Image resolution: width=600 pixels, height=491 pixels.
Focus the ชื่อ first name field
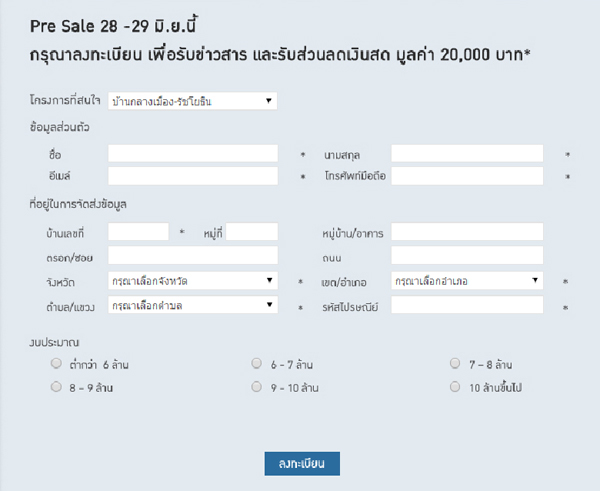point(192,154)
